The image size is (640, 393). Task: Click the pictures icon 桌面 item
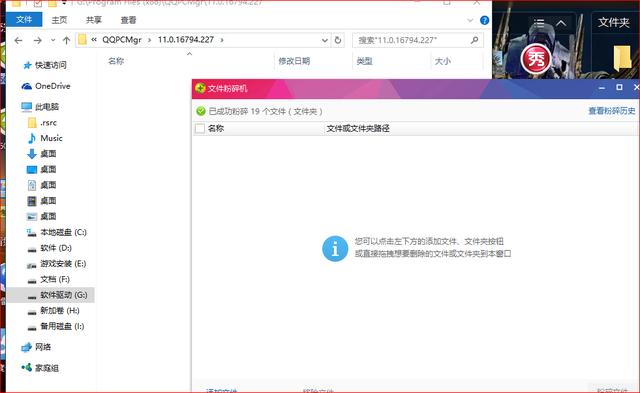pyautogui.click(x=42, y=216)
